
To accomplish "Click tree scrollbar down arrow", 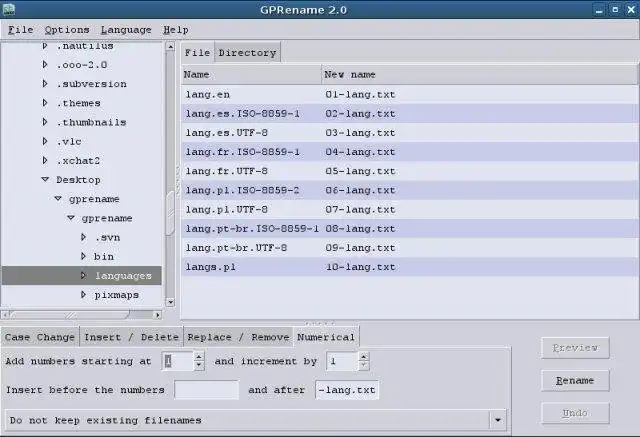I will (x=171, y=302).
